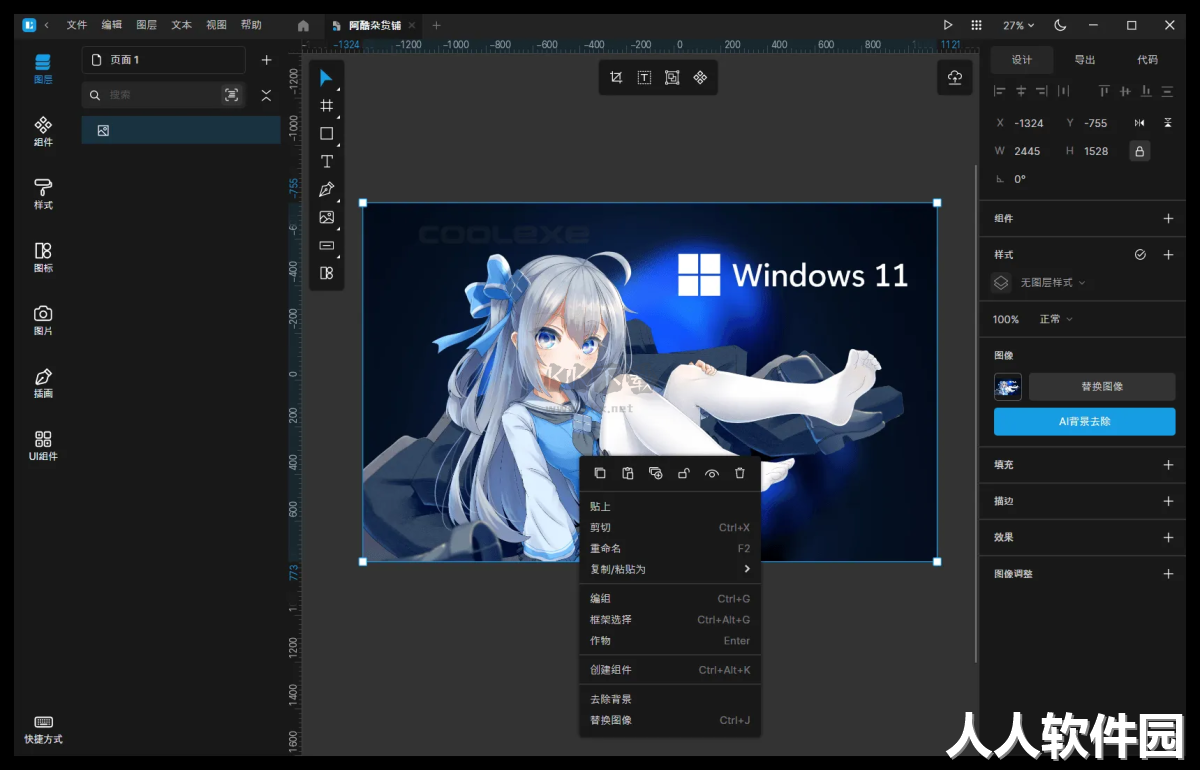This screenshot has height=770, width=1200.
Task: Select the Rectangle shape tool
Action: tap(326, 133)
